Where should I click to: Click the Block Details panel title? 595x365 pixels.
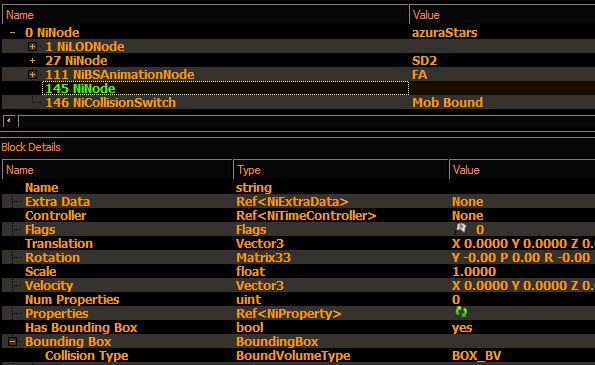31,147
